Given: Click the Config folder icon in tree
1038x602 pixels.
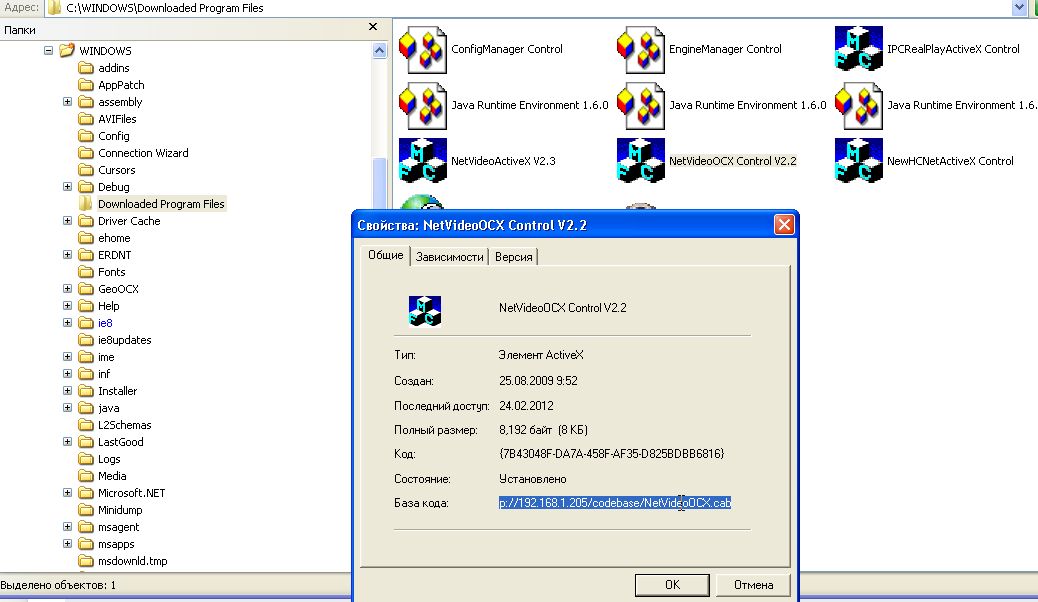Looking at the screenshot, I should click(x=86, y=136).
